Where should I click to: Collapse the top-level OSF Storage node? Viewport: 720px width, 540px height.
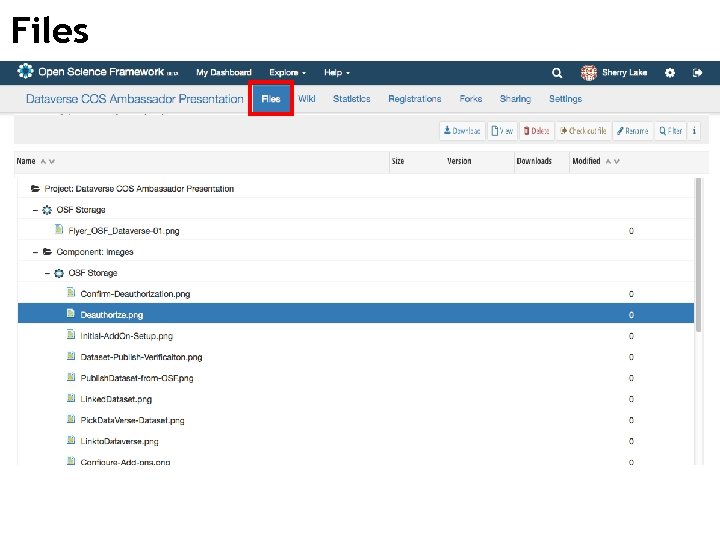[x=35, y=210]
